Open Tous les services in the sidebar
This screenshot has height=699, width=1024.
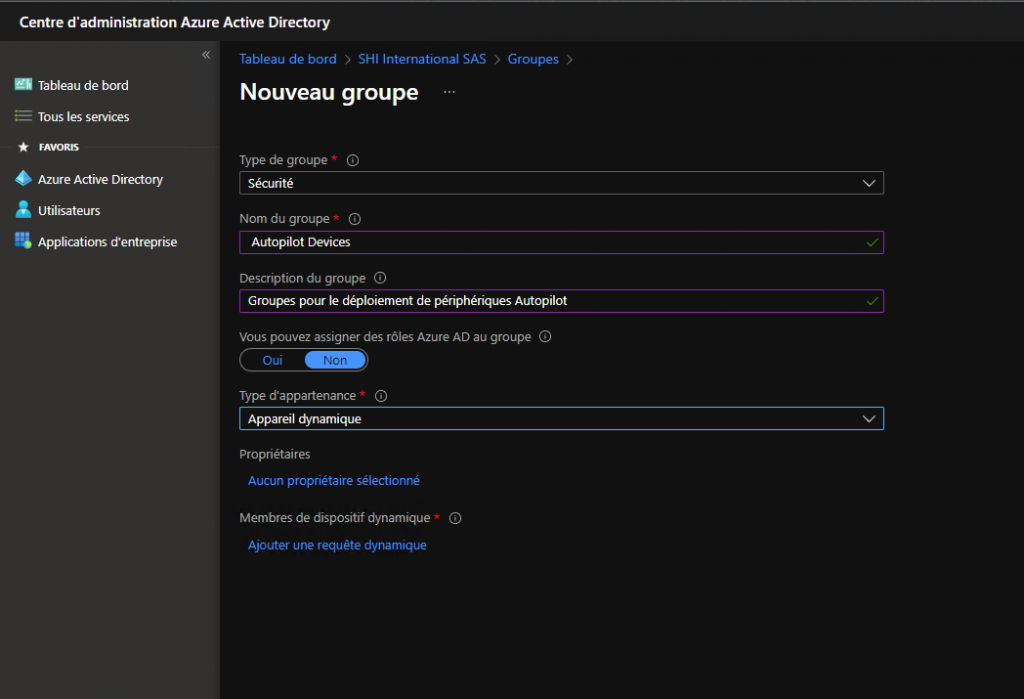pos(84,116)
